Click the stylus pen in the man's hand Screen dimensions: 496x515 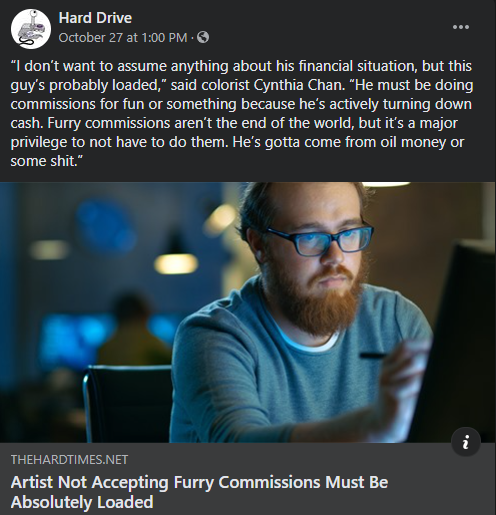[x=373, y=355]
